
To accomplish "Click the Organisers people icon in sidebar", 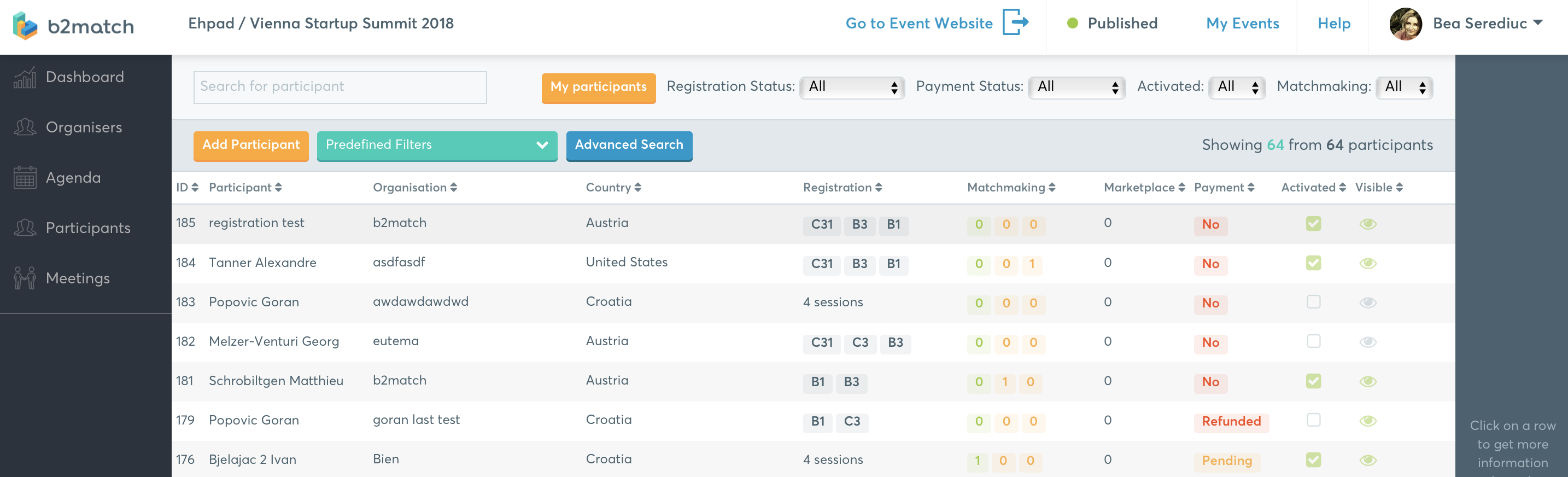I will pos(25,127).
